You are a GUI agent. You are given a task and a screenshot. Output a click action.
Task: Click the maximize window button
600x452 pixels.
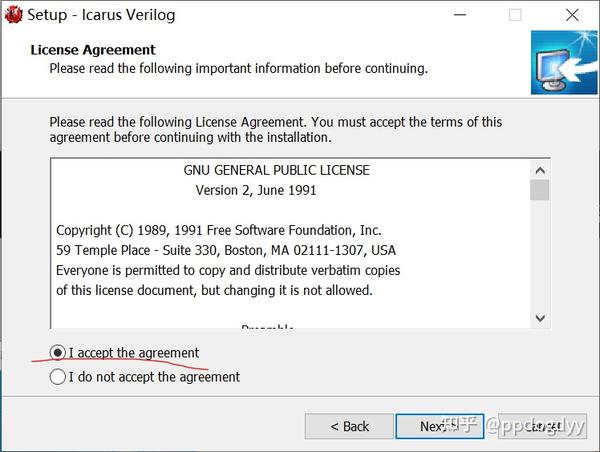point(515,15)
